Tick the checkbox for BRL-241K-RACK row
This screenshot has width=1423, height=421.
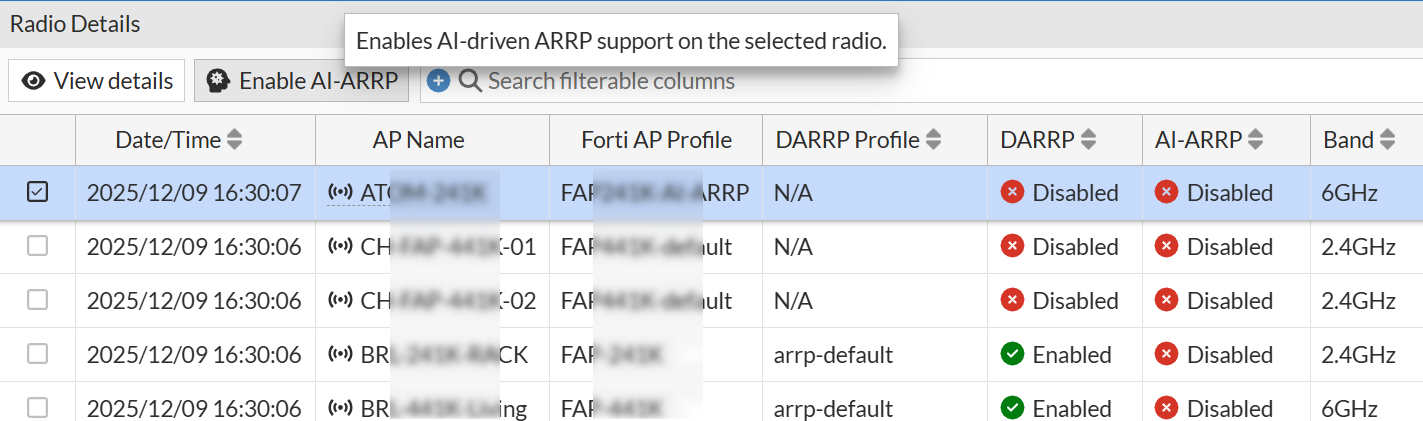point(37,355)
